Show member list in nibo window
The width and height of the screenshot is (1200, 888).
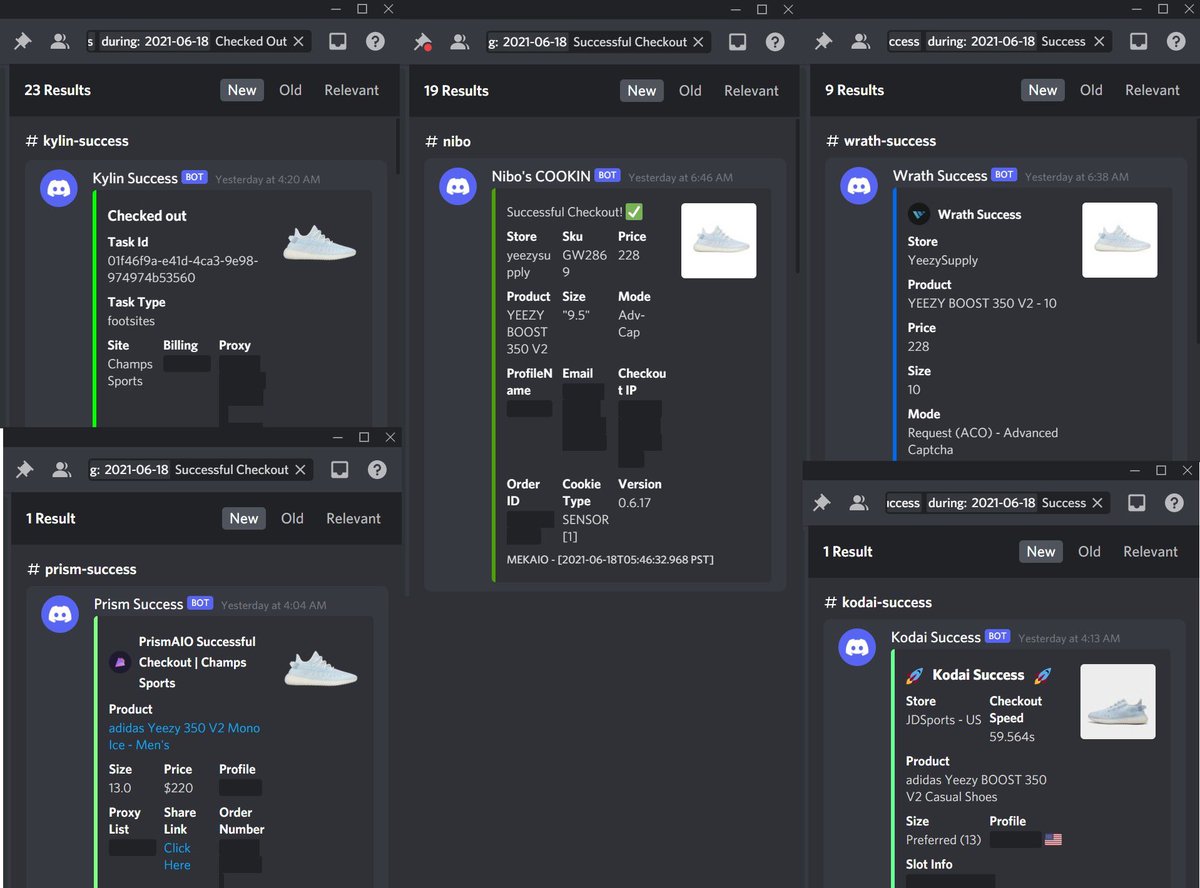click(459, 42)
